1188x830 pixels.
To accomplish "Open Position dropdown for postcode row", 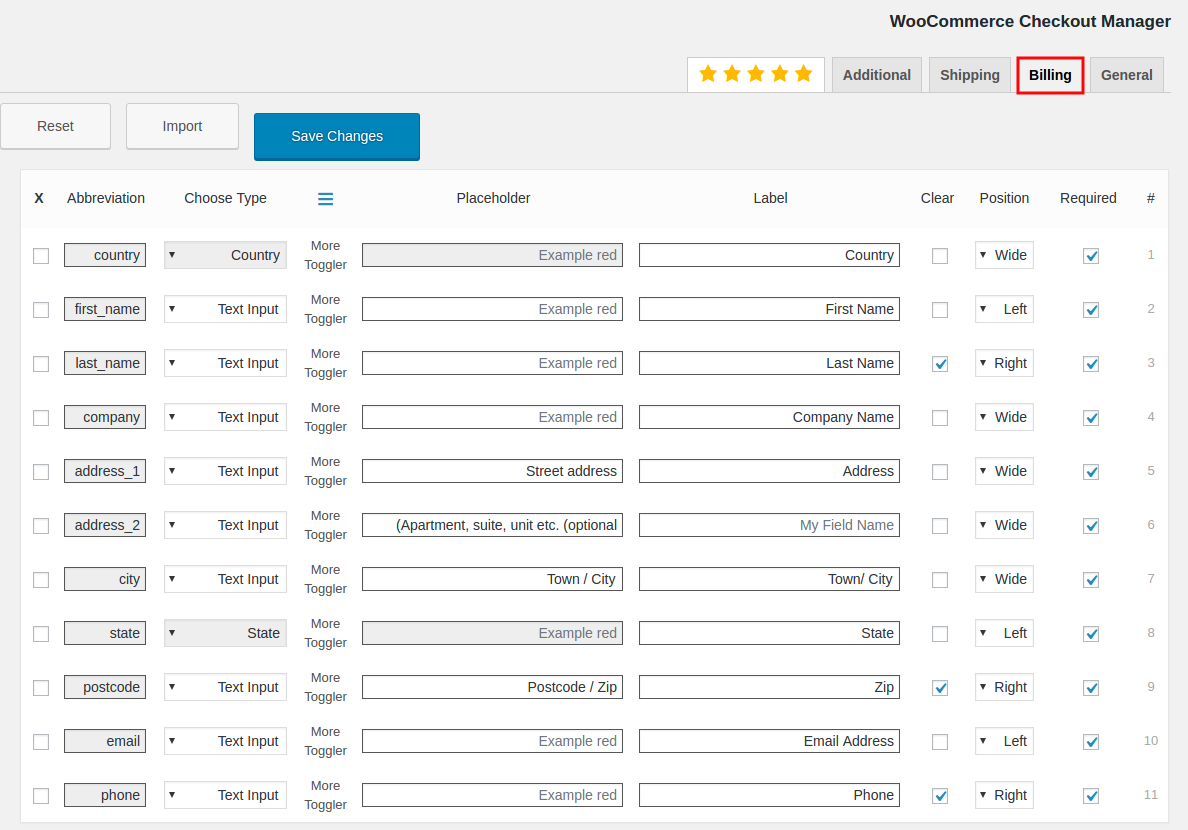I will click(1004, 687).
